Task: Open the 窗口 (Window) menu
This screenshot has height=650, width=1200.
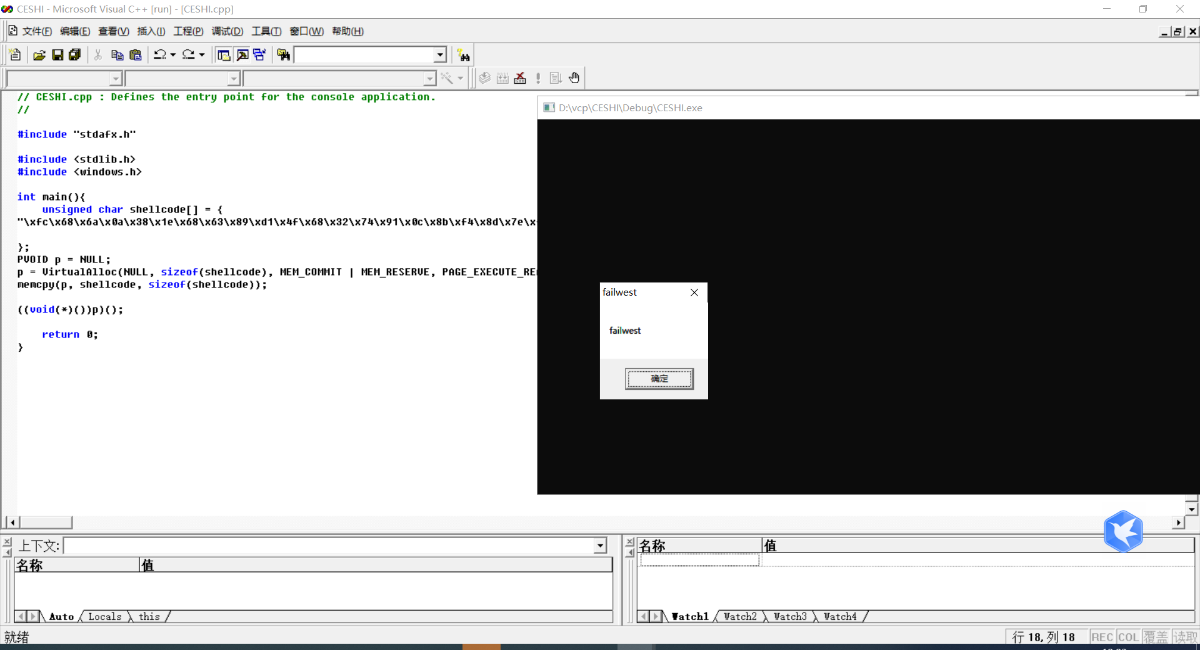Action: coord(306,31)
